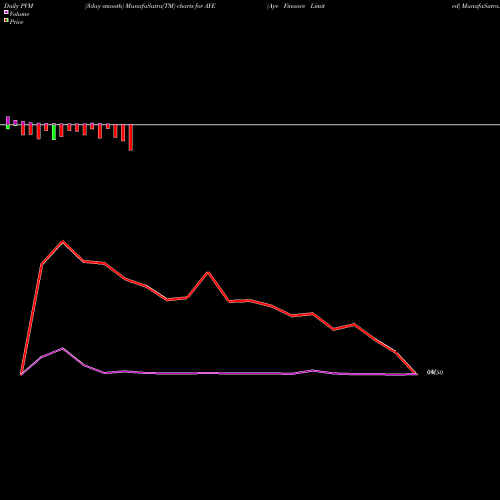This screenshot has width=500, height=500.
Task: Click the Volume legend color swatch
Action: pos(6,12)
